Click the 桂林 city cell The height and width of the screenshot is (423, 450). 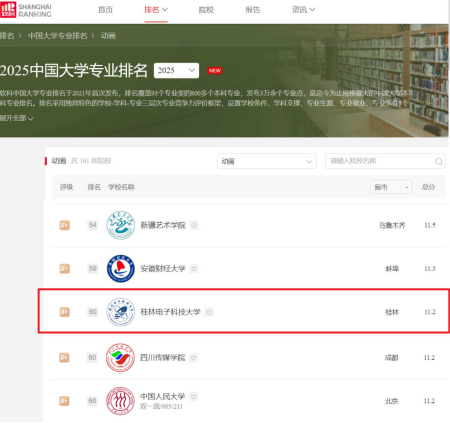click(x=392, y=312)
